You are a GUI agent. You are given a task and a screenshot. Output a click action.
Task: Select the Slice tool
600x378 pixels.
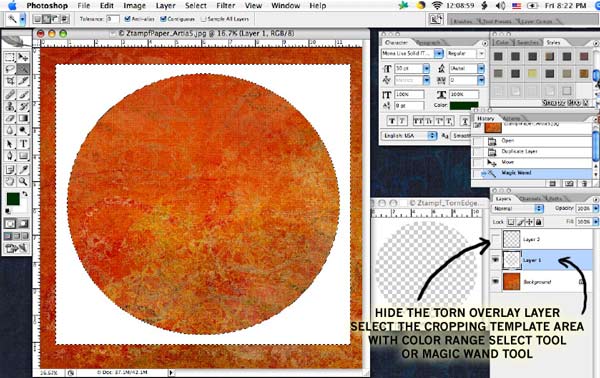pyautogui.click(x=23, y=81)
